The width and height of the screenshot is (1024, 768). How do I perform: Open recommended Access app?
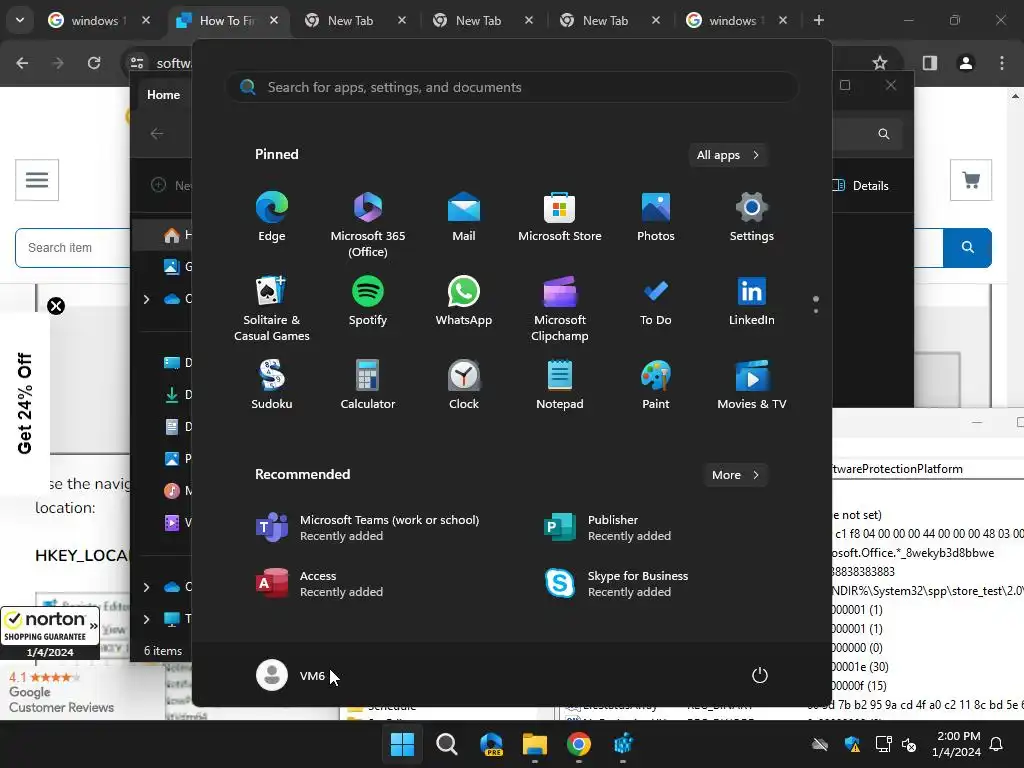tap(320, 584)
